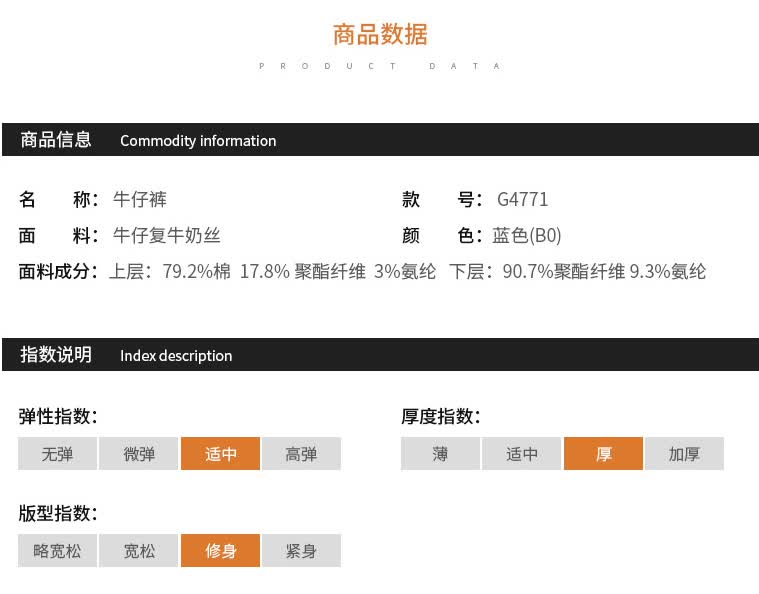Select the 略宽松 fit option
Viewport: 759px width, 594px height.
[58, 550]
